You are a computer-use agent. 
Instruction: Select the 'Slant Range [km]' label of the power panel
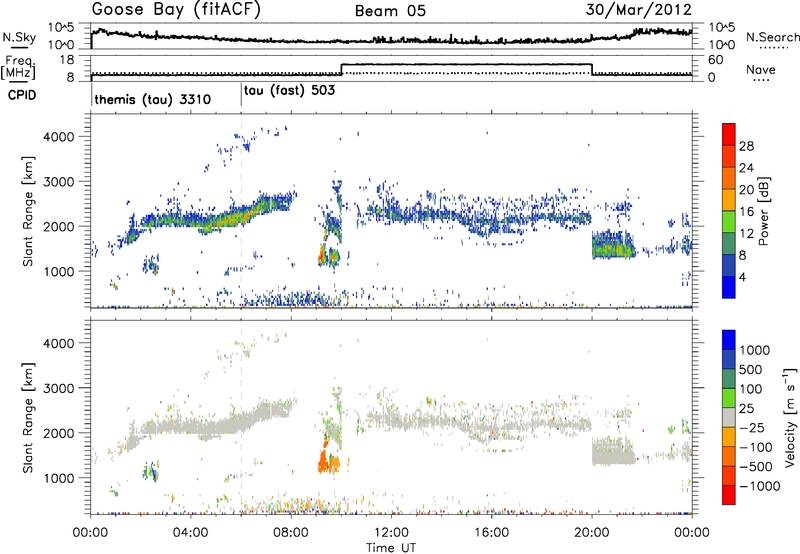point(28,212)
